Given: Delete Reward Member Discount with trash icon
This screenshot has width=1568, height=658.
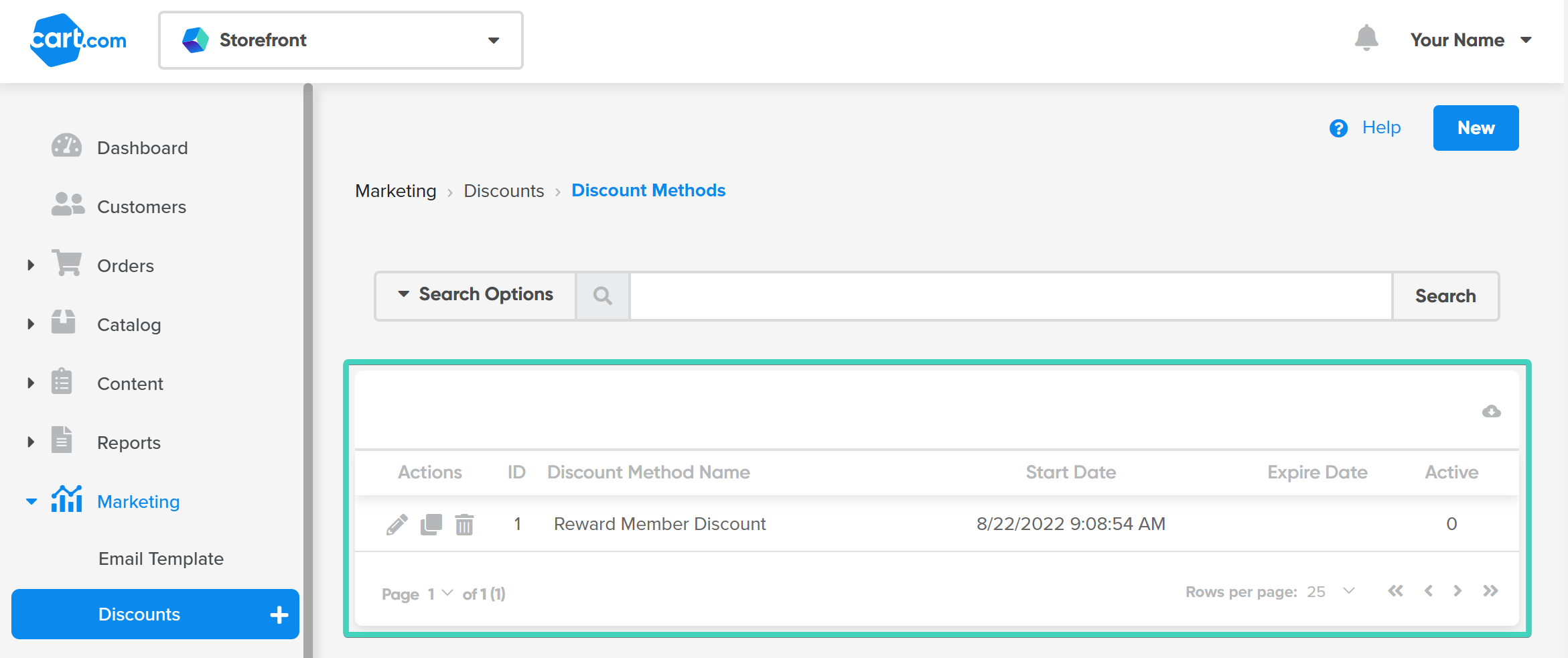Looking at the screenshot, I should pyautogui.click(x=464, y=524).
